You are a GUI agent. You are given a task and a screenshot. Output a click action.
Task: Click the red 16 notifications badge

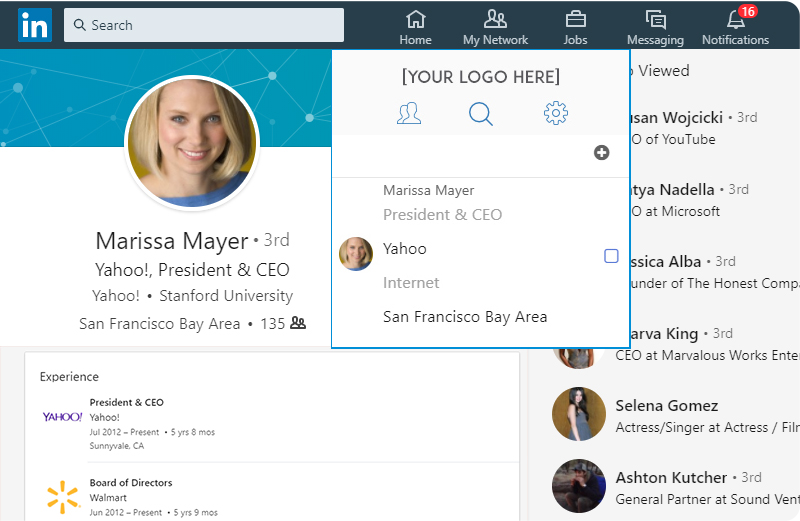tap(747, 11)
